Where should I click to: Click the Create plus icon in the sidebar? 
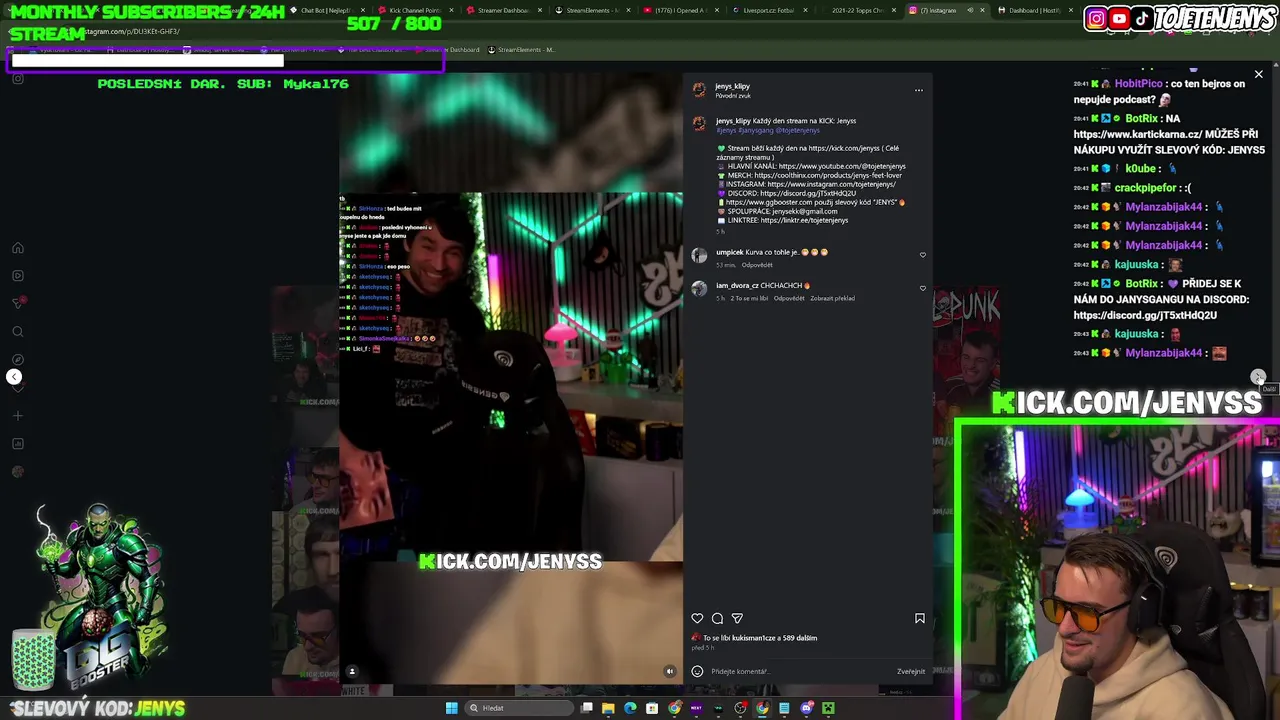pos(18,415)
